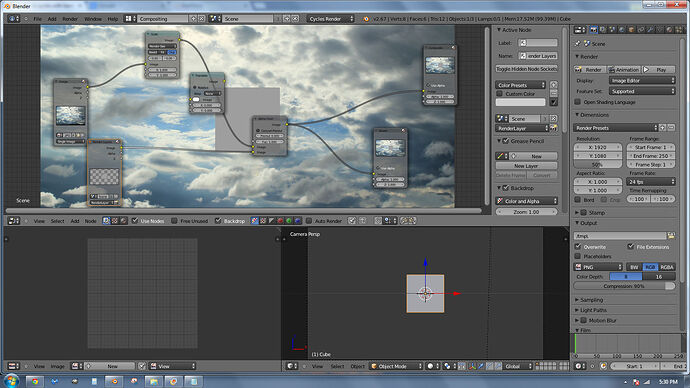Open the Help menu
Image resolution: width=690 pixels, height=388 pixels.
113,19
